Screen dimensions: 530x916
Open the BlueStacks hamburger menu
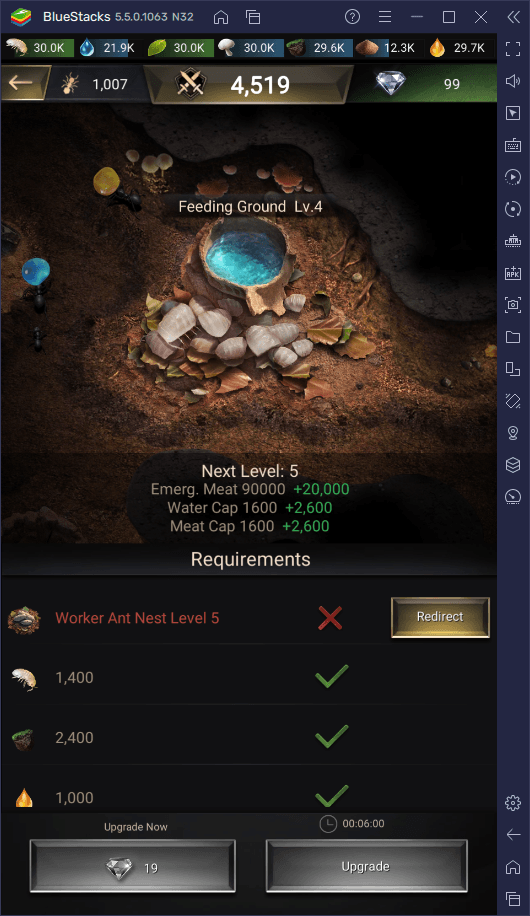click(x=385, y=17)
